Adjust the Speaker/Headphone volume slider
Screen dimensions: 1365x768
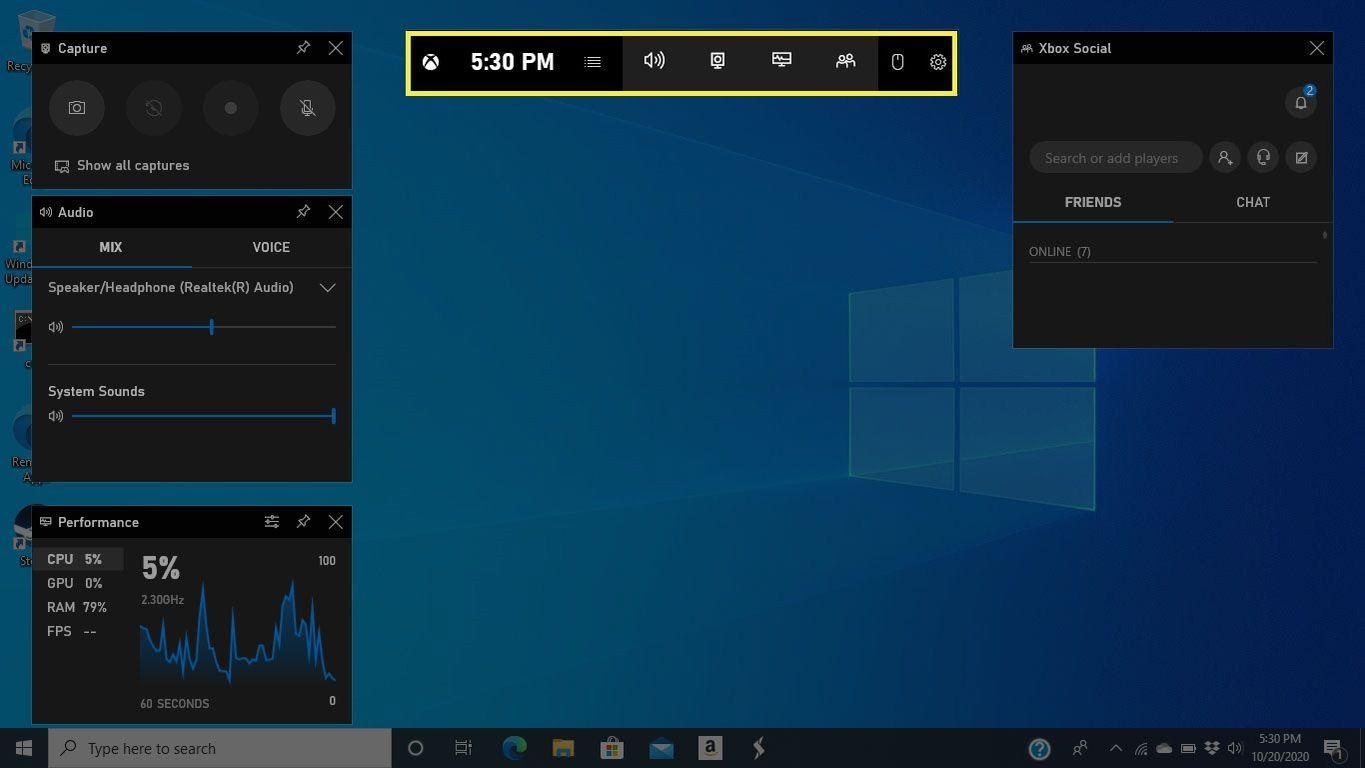211,326
